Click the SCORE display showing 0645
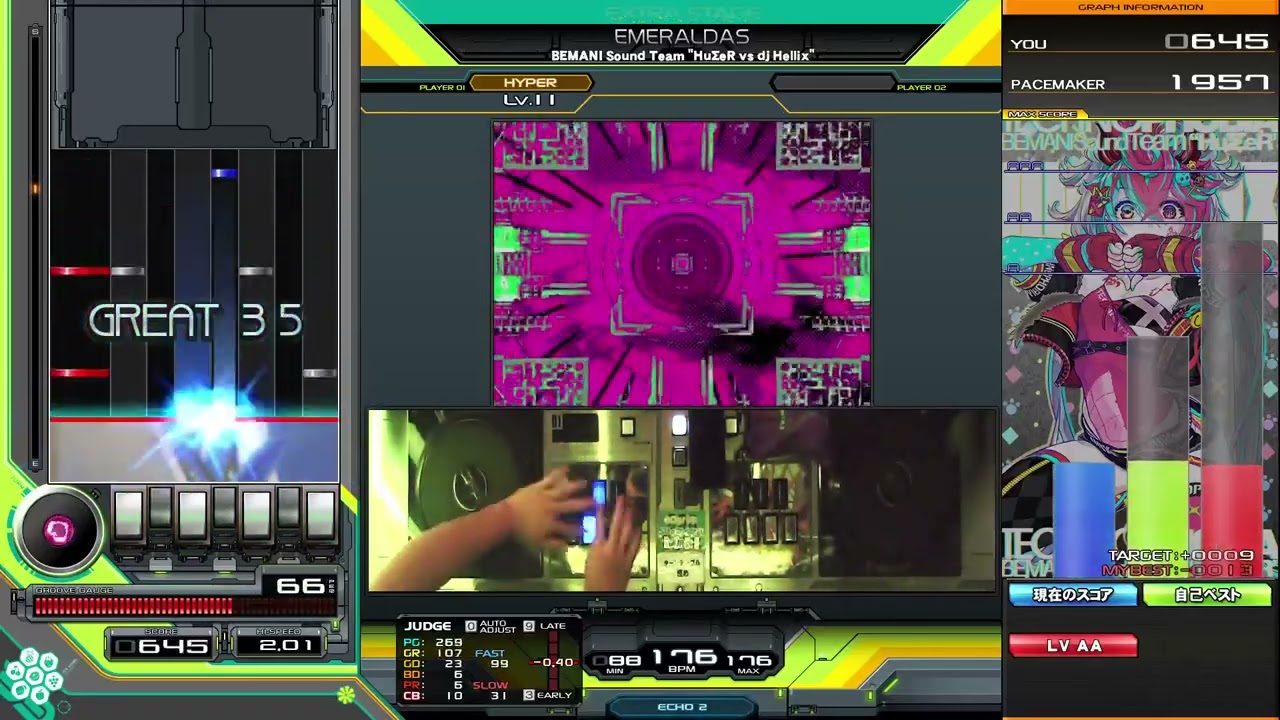The height and width of the screenshot is (720, 1280). tap(162, 646)
